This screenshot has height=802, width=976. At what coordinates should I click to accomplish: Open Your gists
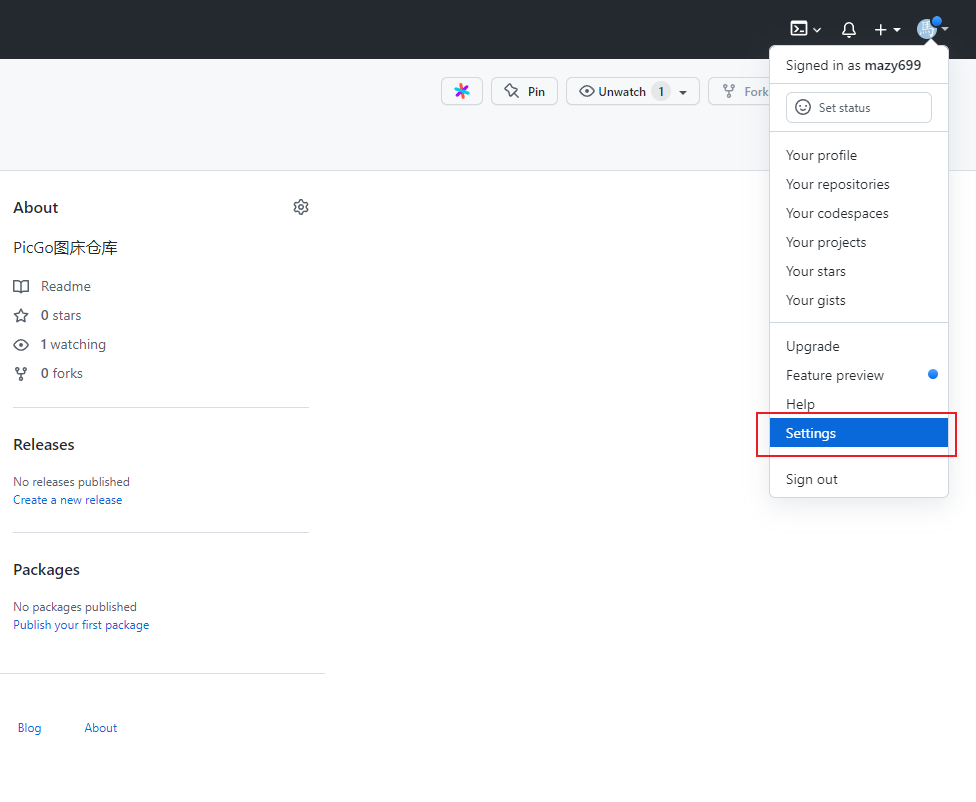coord(859,300)
